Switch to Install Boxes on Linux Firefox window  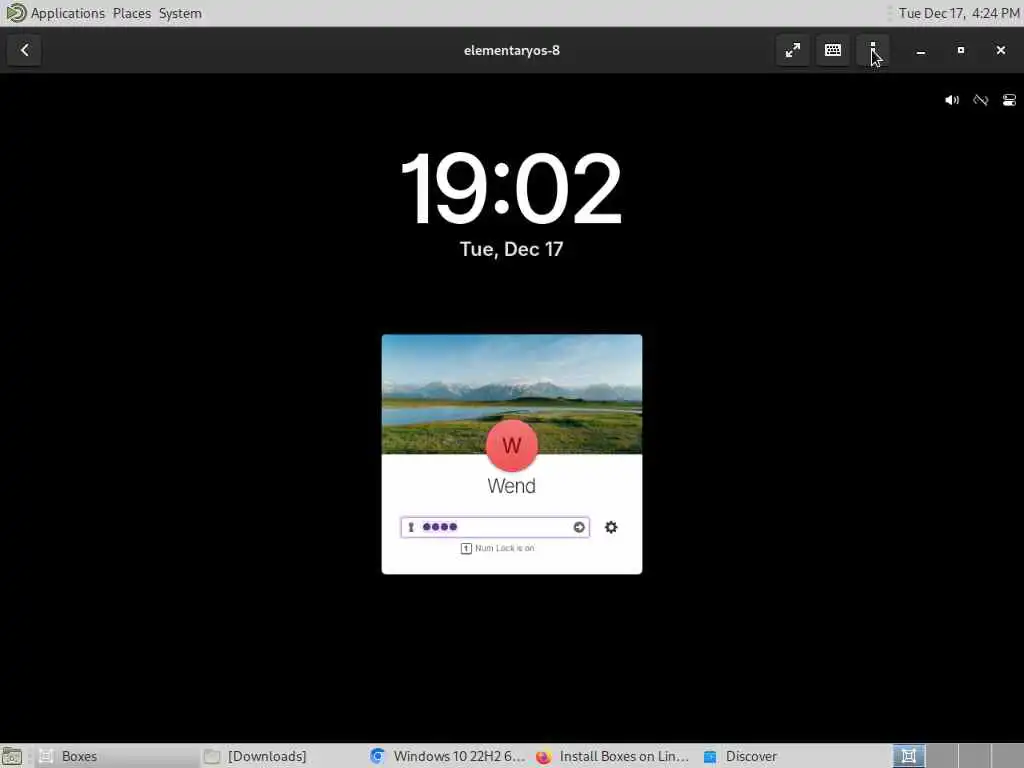(x=614, y=756)
